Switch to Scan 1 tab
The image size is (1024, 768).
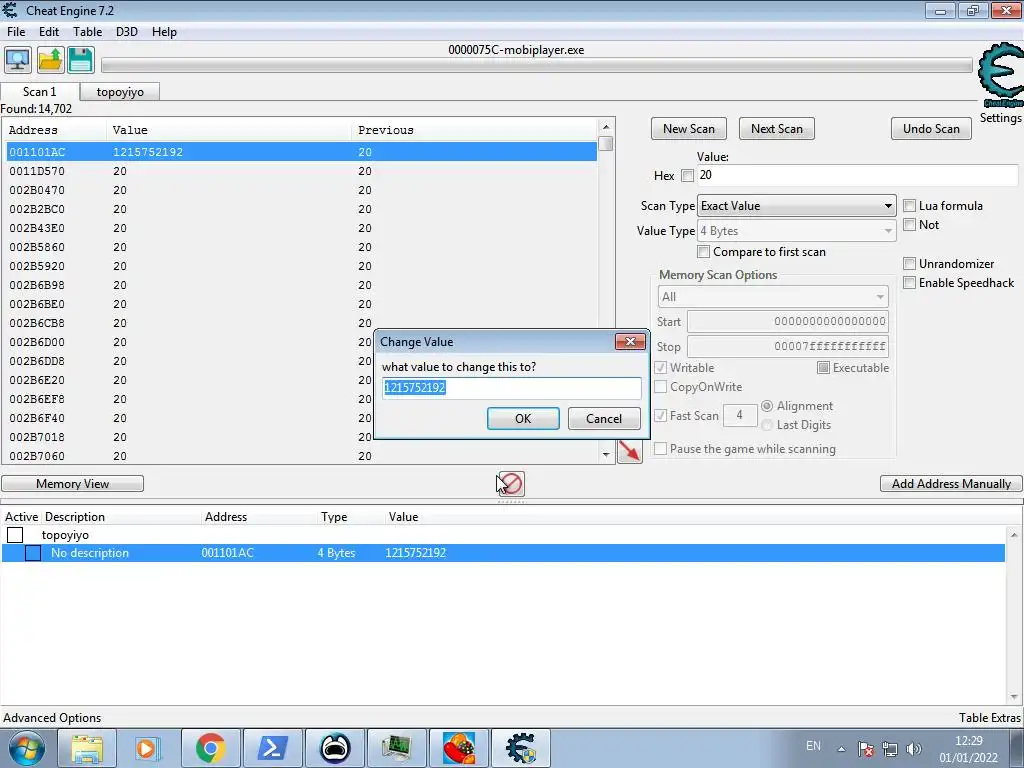point(39,91)
